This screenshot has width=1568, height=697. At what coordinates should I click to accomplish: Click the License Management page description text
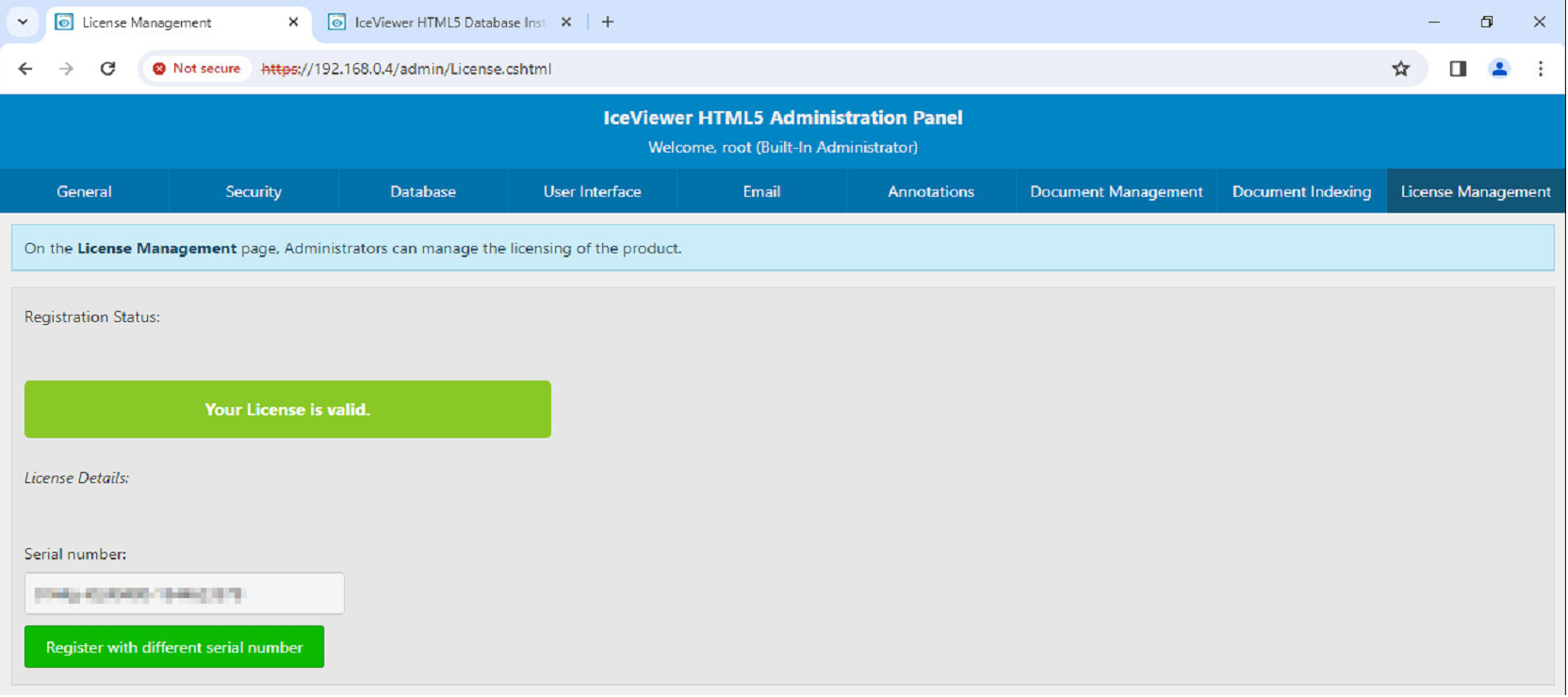[353, 249]
